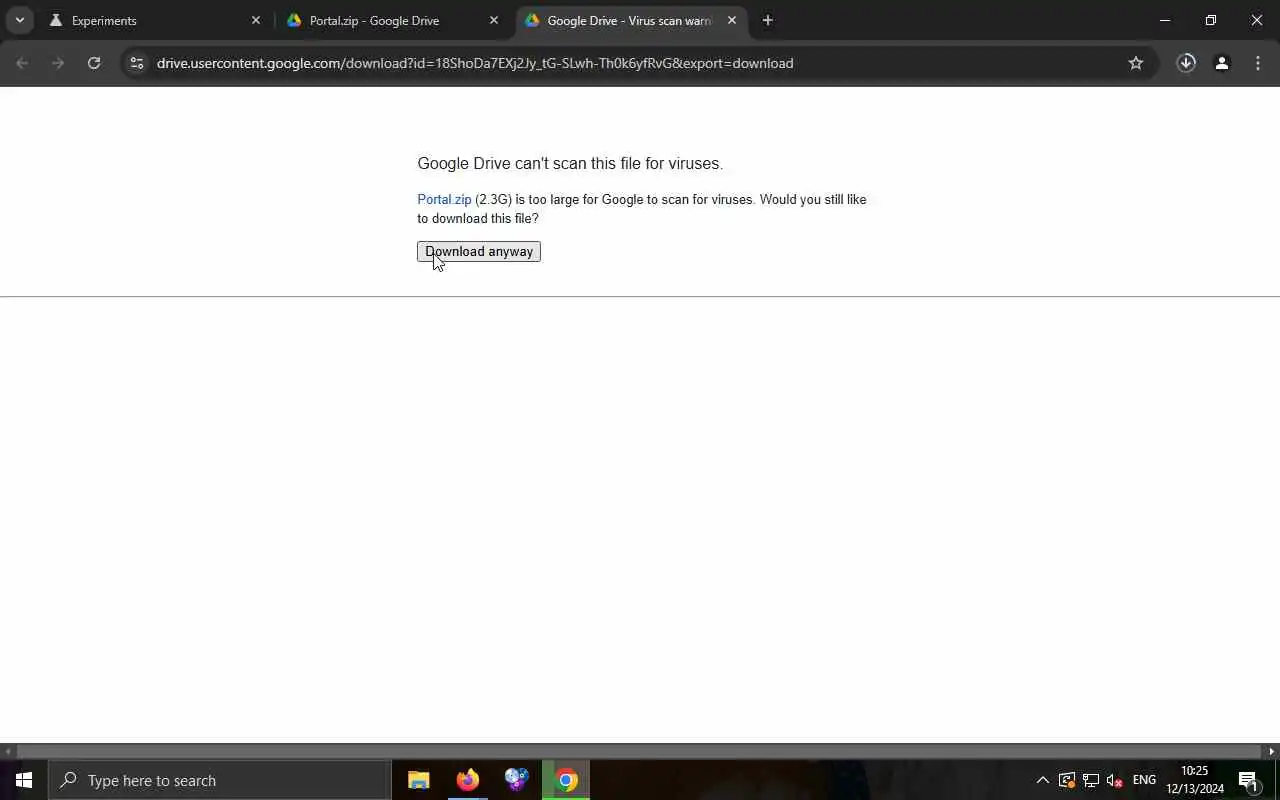Screen dimensions: 1280x800
Task: Click the muted volume icon
Action: [x=1114, y=780]
